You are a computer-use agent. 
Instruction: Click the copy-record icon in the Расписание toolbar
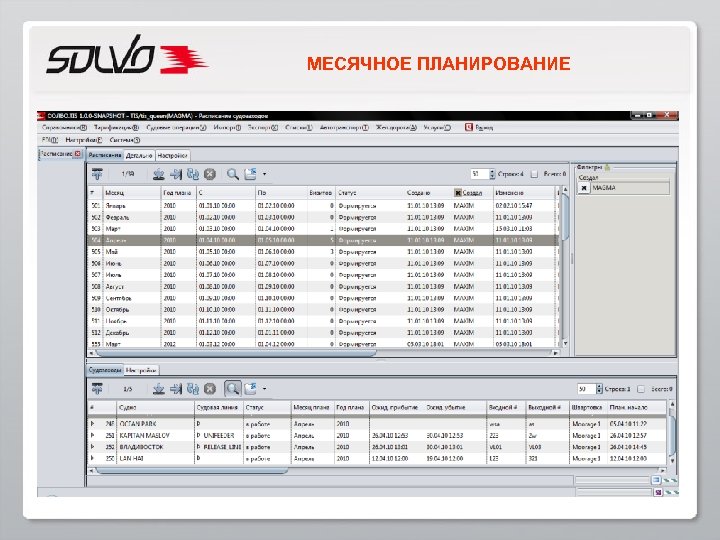tap(193, 174)
